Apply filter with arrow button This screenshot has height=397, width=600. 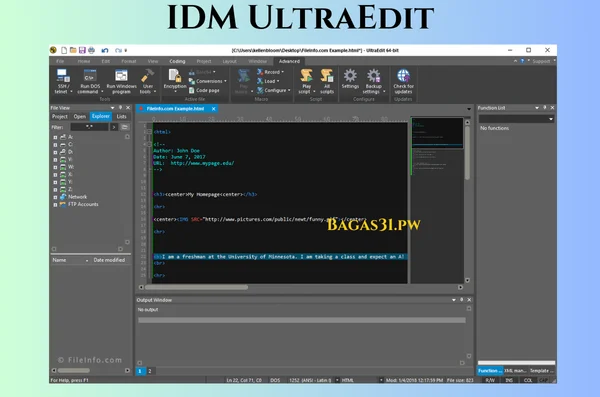[114, 127]
